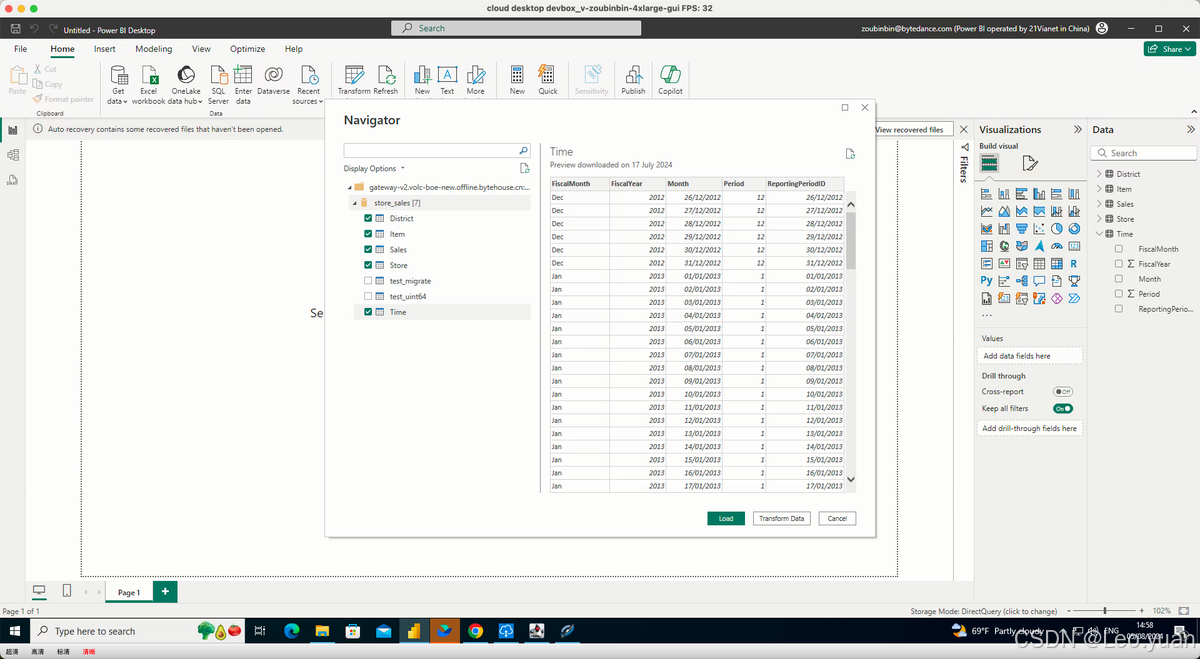
Task: Select the Q&A speech bubble visual
Action: [1039, 281]
